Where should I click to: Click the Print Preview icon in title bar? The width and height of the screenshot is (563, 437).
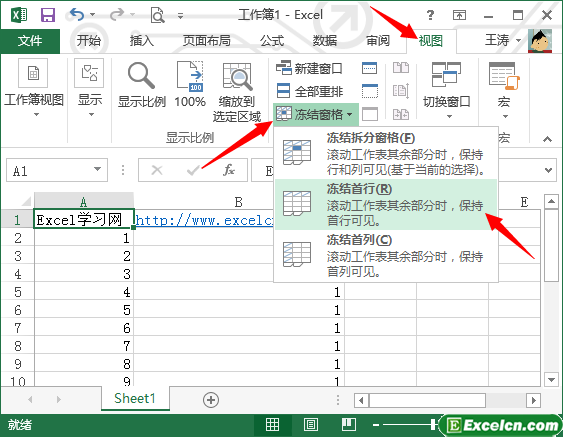[157, 15]
